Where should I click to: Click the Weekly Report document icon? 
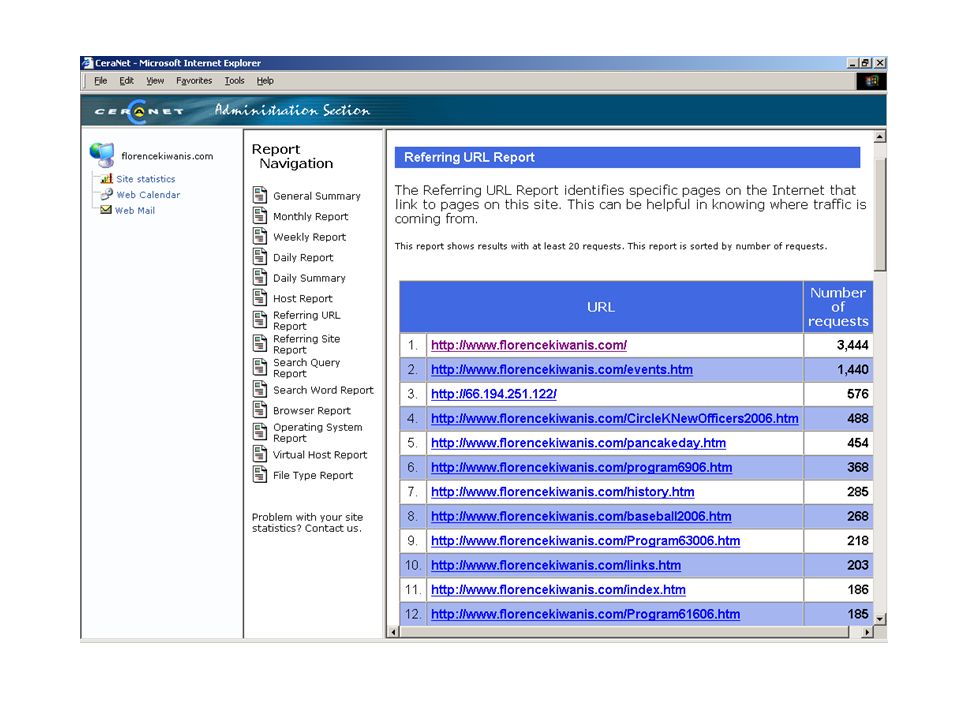point(260,236)
